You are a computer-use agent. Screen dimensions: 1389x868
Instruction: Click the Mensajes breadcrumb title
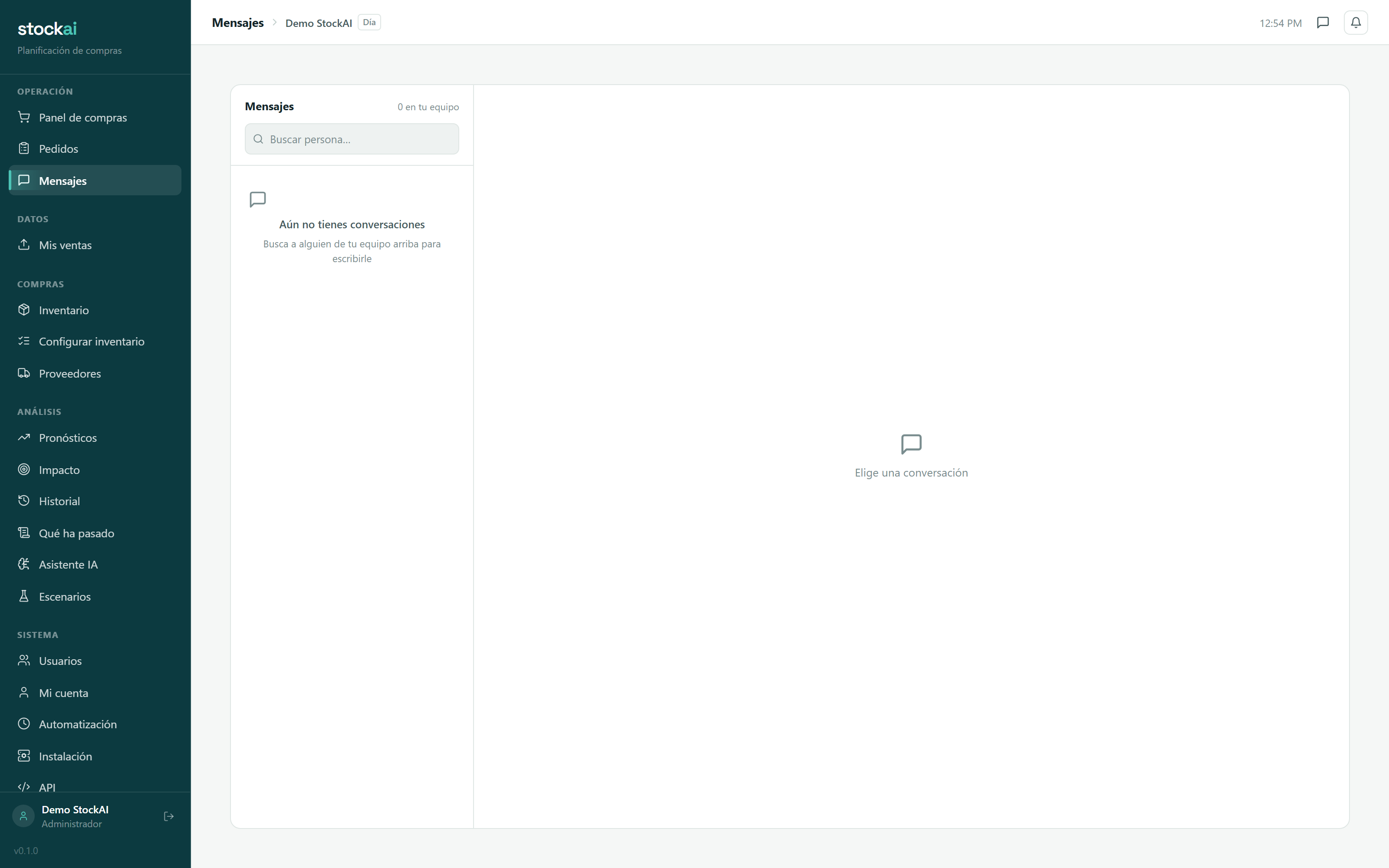pos(237,23)
